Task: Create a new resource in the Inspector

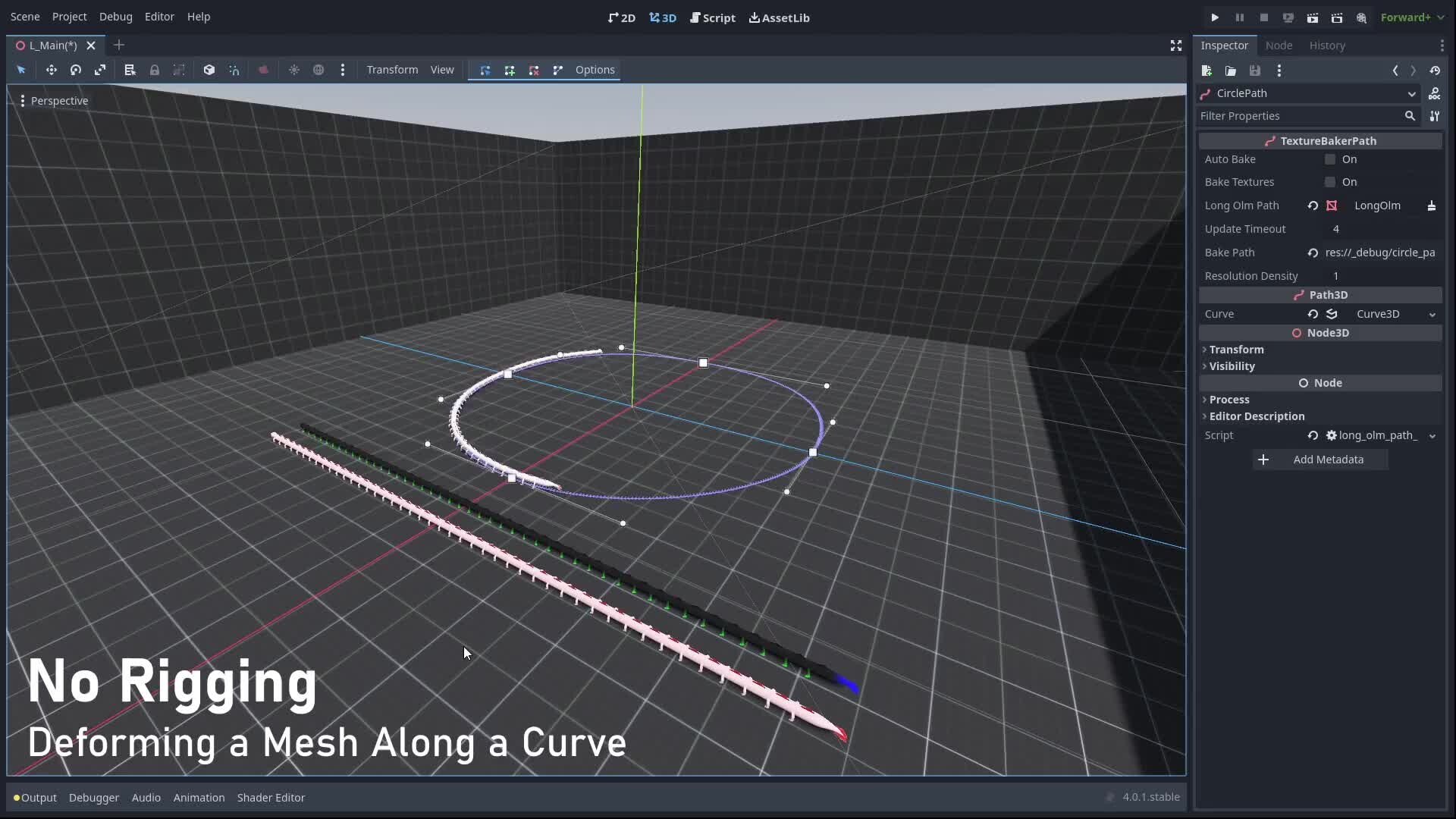Action: pos(1206,71)
